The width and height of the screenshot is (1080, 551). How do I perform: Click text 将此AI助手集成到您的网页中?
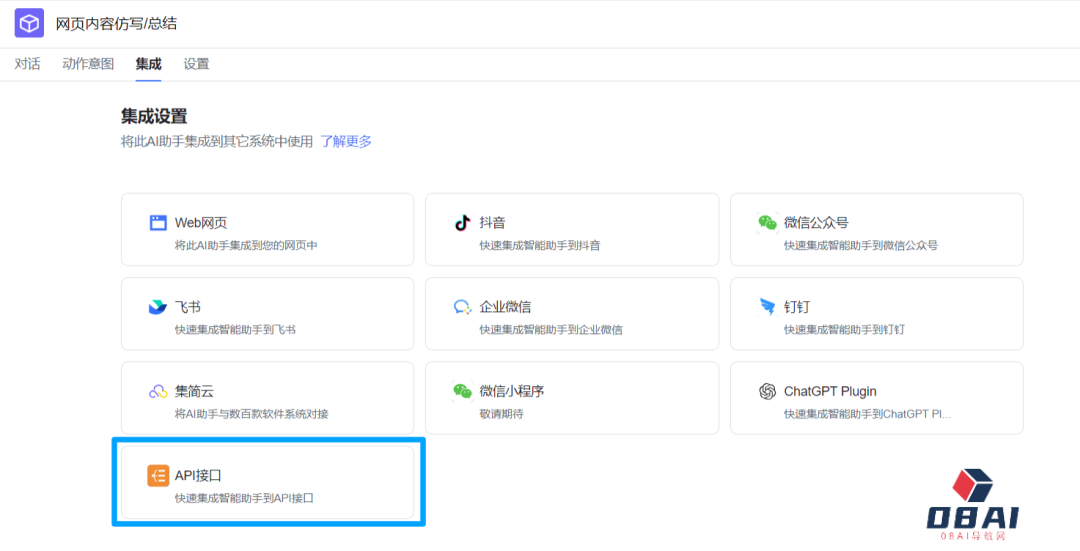246,245
